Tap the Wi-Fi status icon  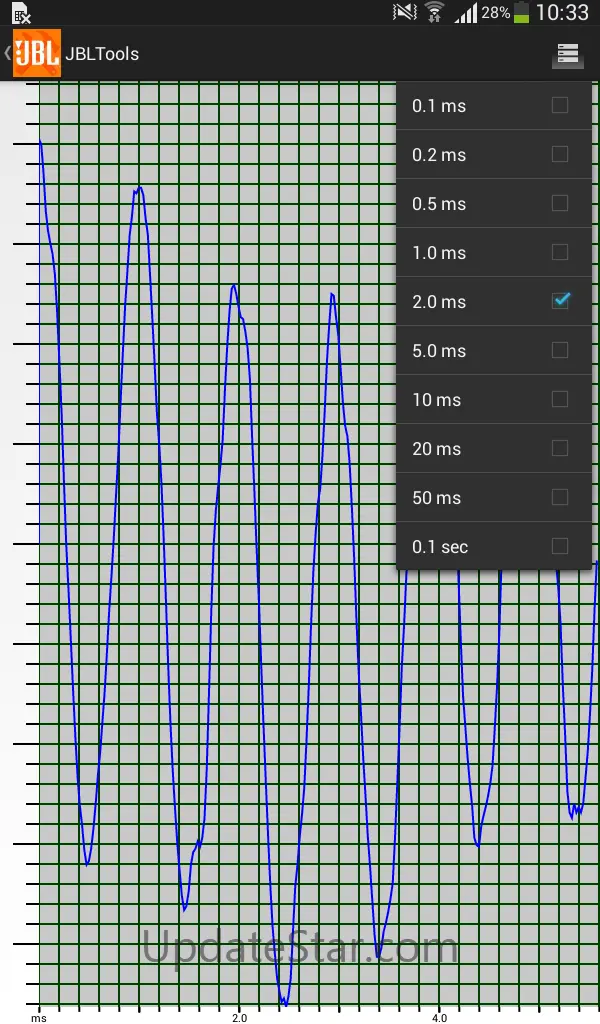click(434, 12)
